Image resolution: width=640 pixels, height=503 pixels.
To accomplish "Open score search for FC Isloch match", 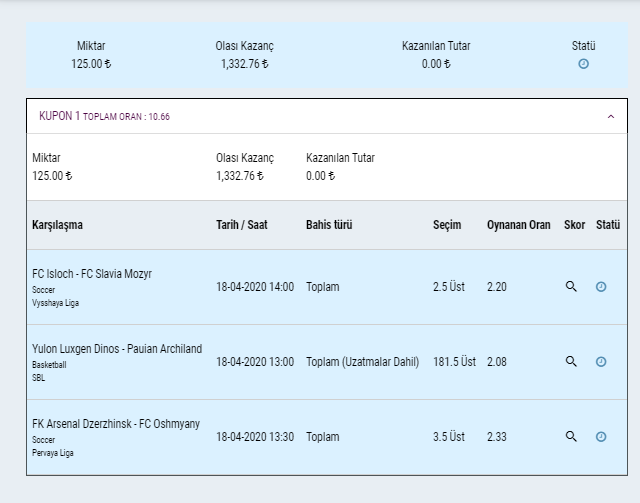I will [571, 287].
